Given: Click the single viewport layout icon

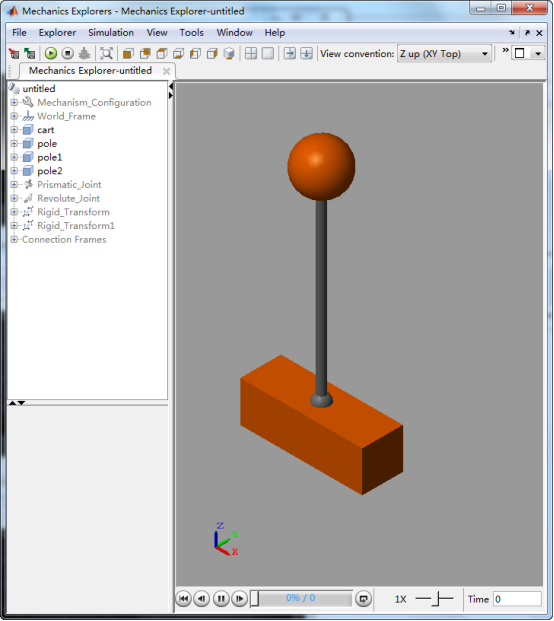Looking at the screenshot, I should (268, 53).
